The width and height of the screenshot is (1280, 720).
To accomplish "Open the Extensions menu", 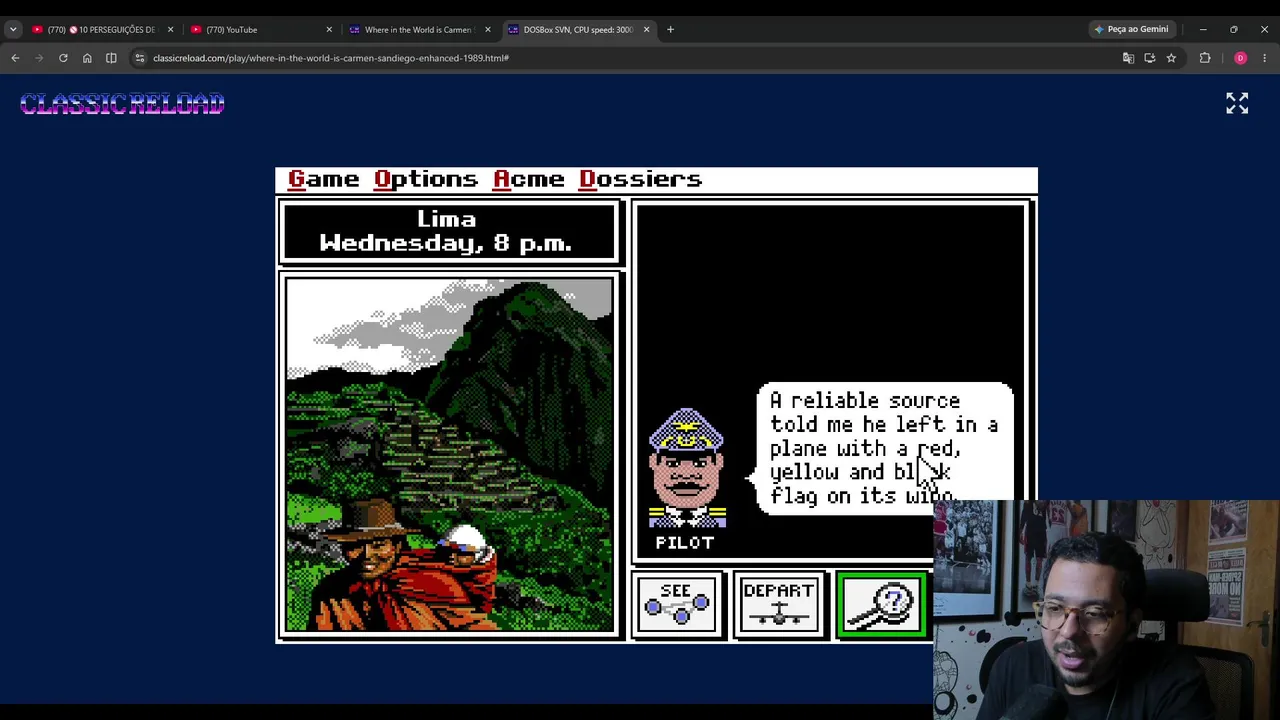I will [1205, 58].
